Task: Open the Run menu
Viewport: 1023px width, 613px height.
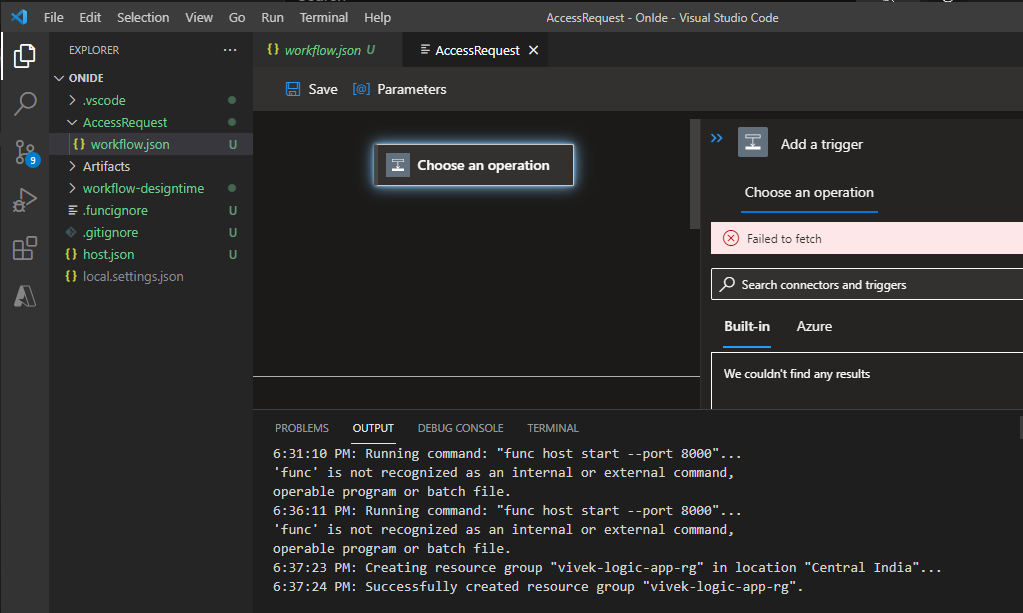Action: pos(272,18)
